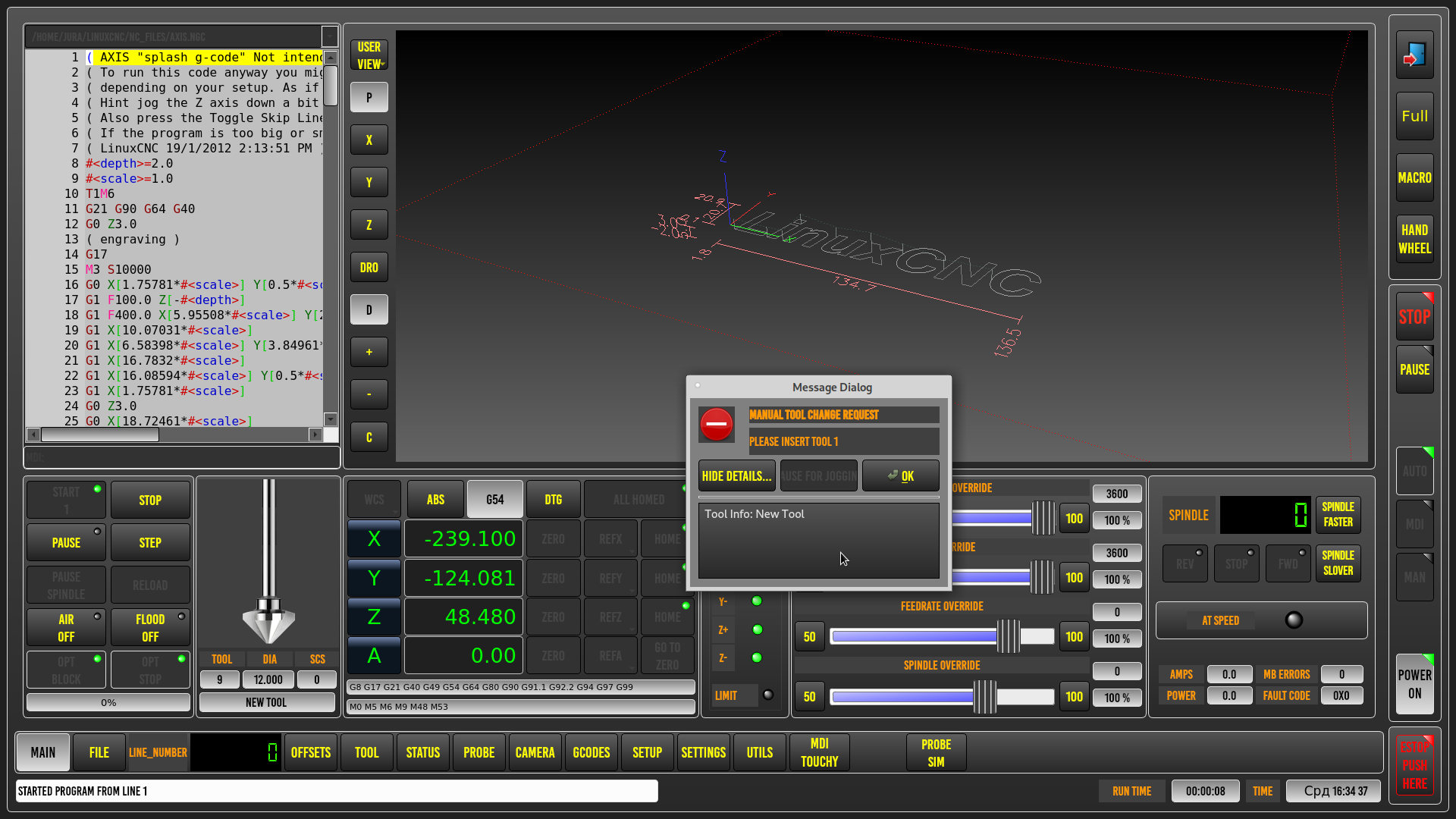Click the D dimensions view button
Image resolution: width=1456 pixels, height=819 pixels.
369,310
